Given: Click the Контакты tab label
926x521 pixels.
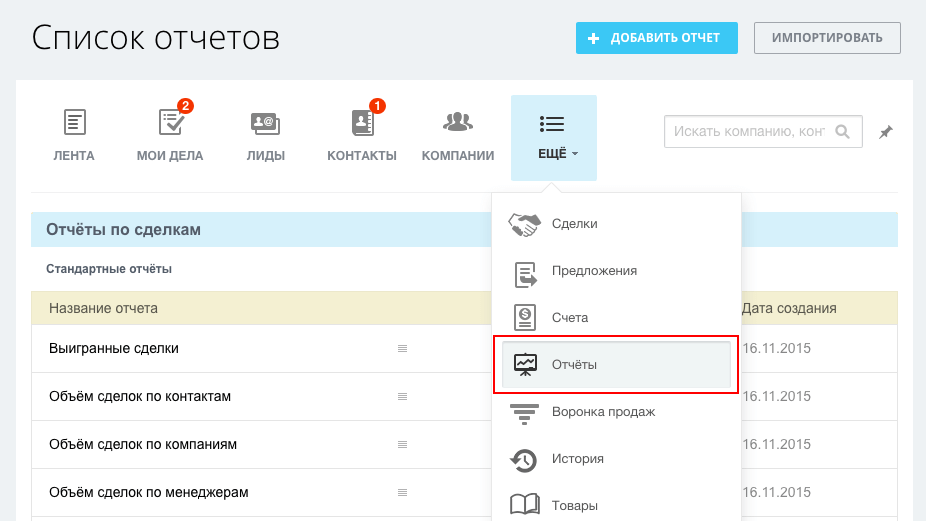Looking at the screenshot, I should pos(362,156).
